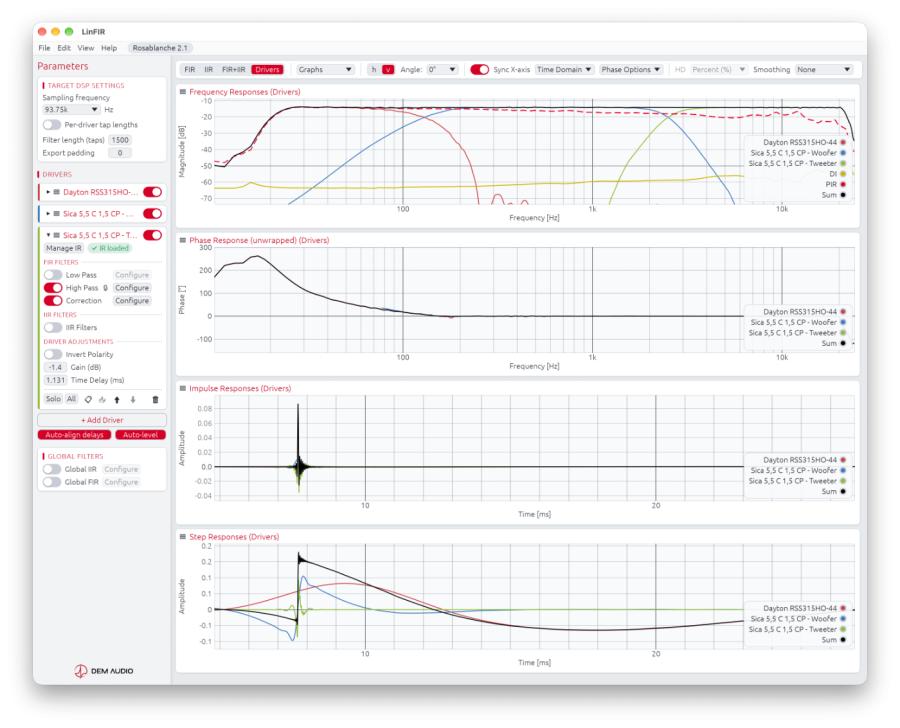Viewport: 900px width, 728px height.
Task: Switch to the FIR+IIR view tab
Action: (234, 69)
